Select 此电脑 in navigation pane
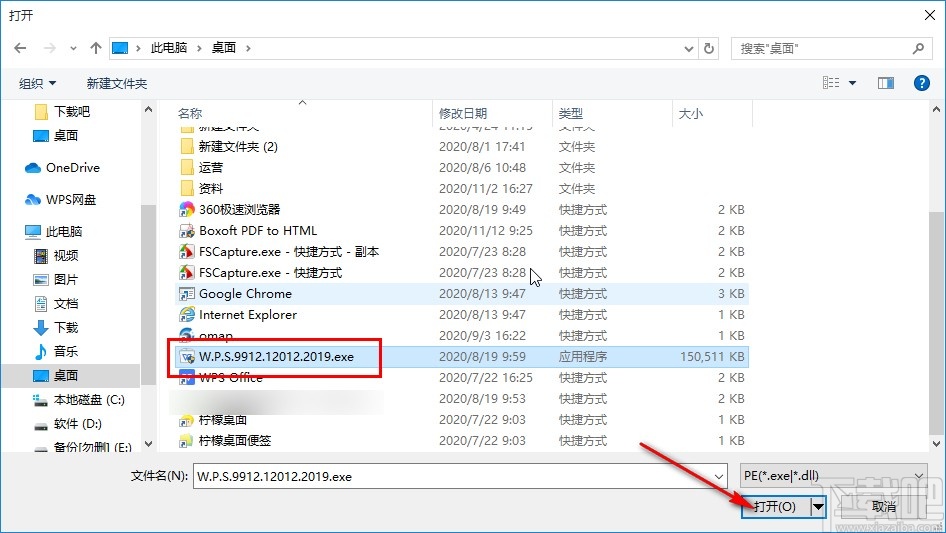 coord(54,231)
